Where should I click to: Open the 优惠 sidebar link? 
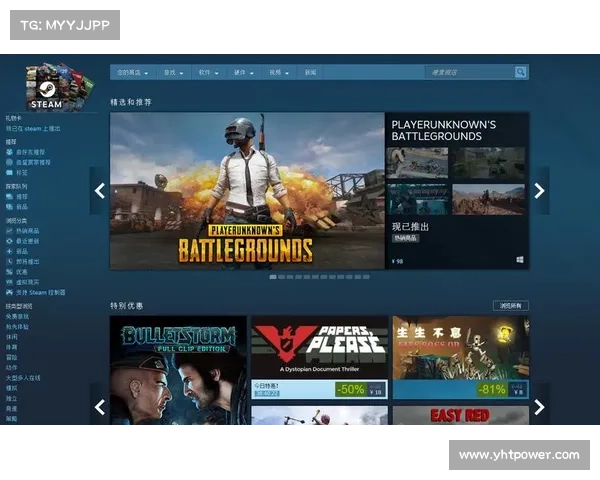click(x=21, y=272)
